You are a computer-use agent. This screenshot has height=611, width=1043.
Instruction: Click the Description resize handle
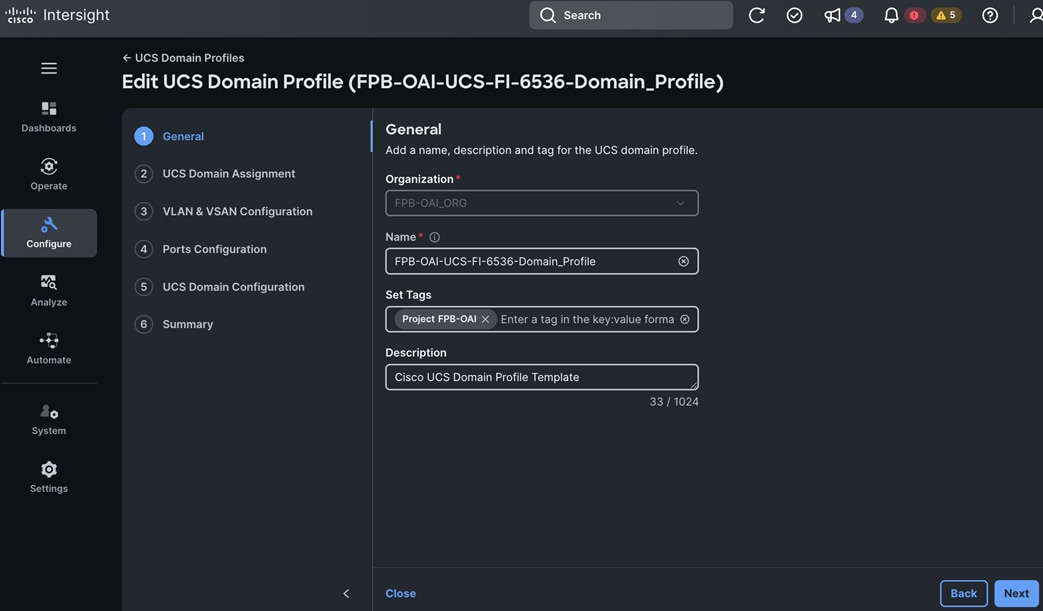(x=694, y=386)
